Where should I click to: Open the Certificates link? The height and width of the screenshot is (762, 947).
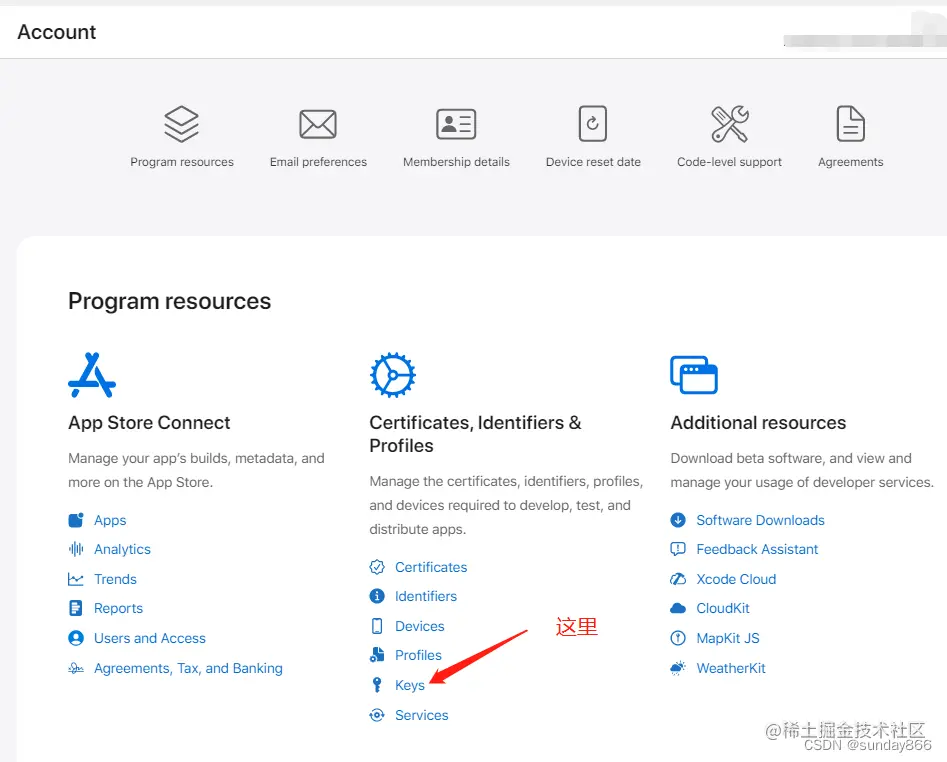431,567
